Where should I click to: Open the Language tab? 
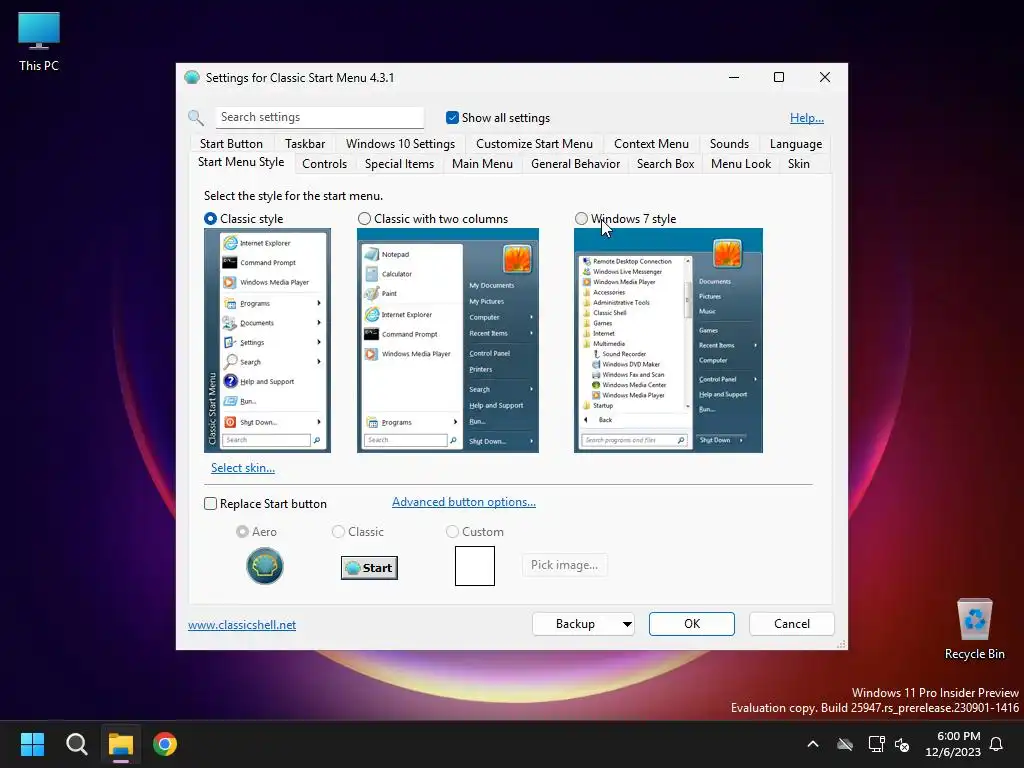(x=795, y=144)
